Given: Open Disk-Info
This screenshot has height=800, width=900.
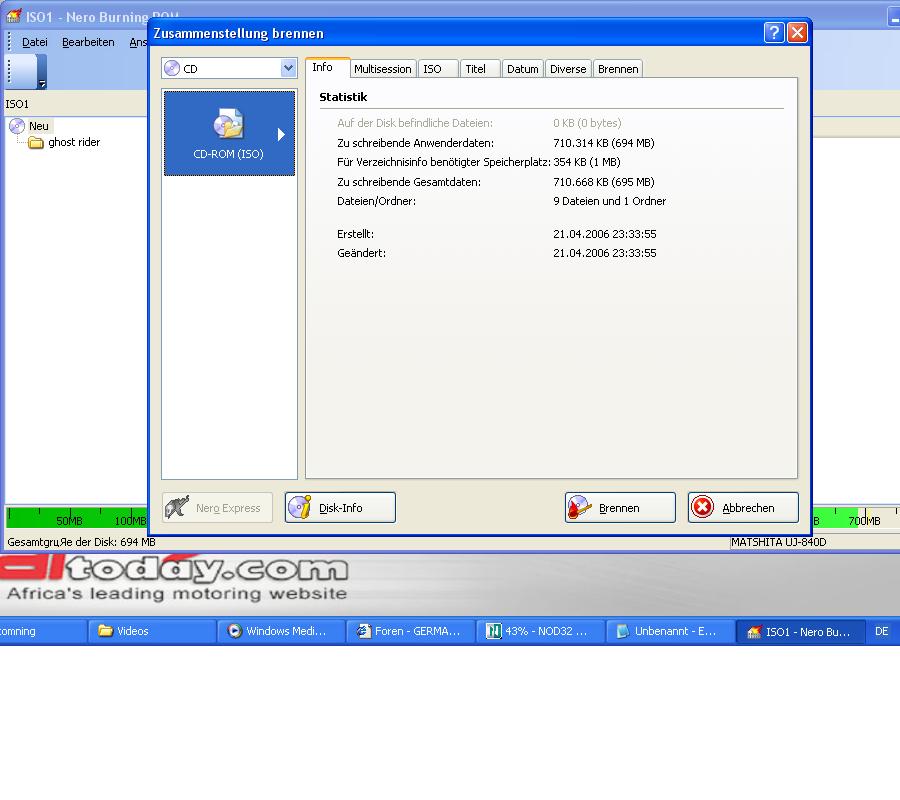Looking at the screenshot, I should point(340,507).
